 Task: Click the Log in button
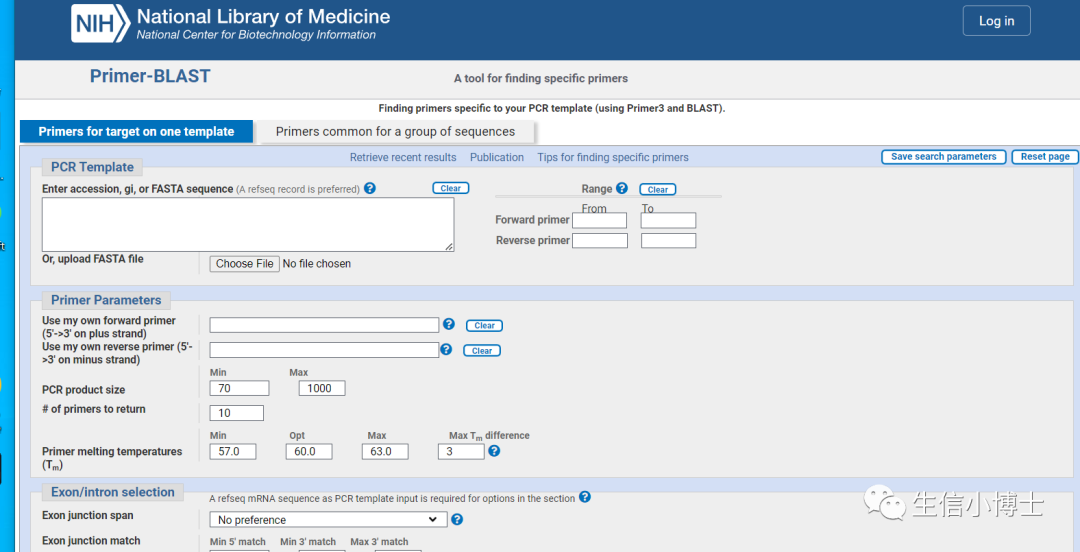point(997,21)
